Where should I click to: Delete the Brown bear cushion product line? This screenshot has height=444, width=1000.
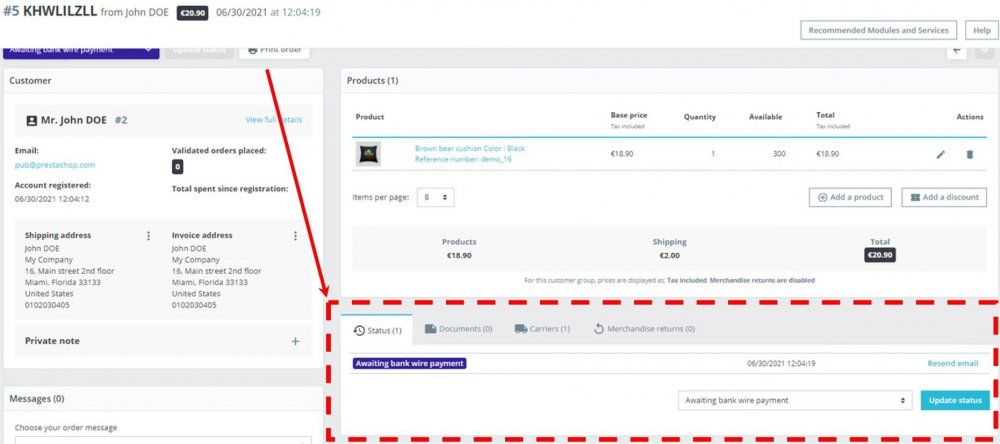[x=970, y=154]
